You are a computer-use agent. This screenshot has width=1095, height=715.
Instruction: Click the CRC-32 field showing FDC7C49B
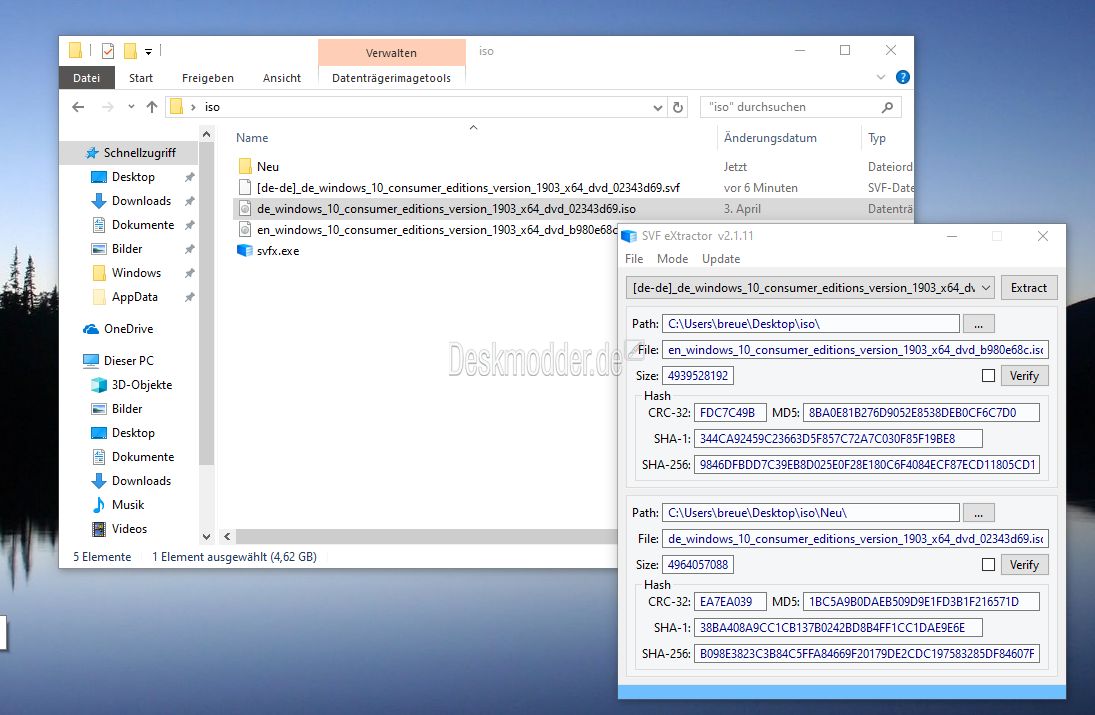pyautogui.click(x=730, y=413)
